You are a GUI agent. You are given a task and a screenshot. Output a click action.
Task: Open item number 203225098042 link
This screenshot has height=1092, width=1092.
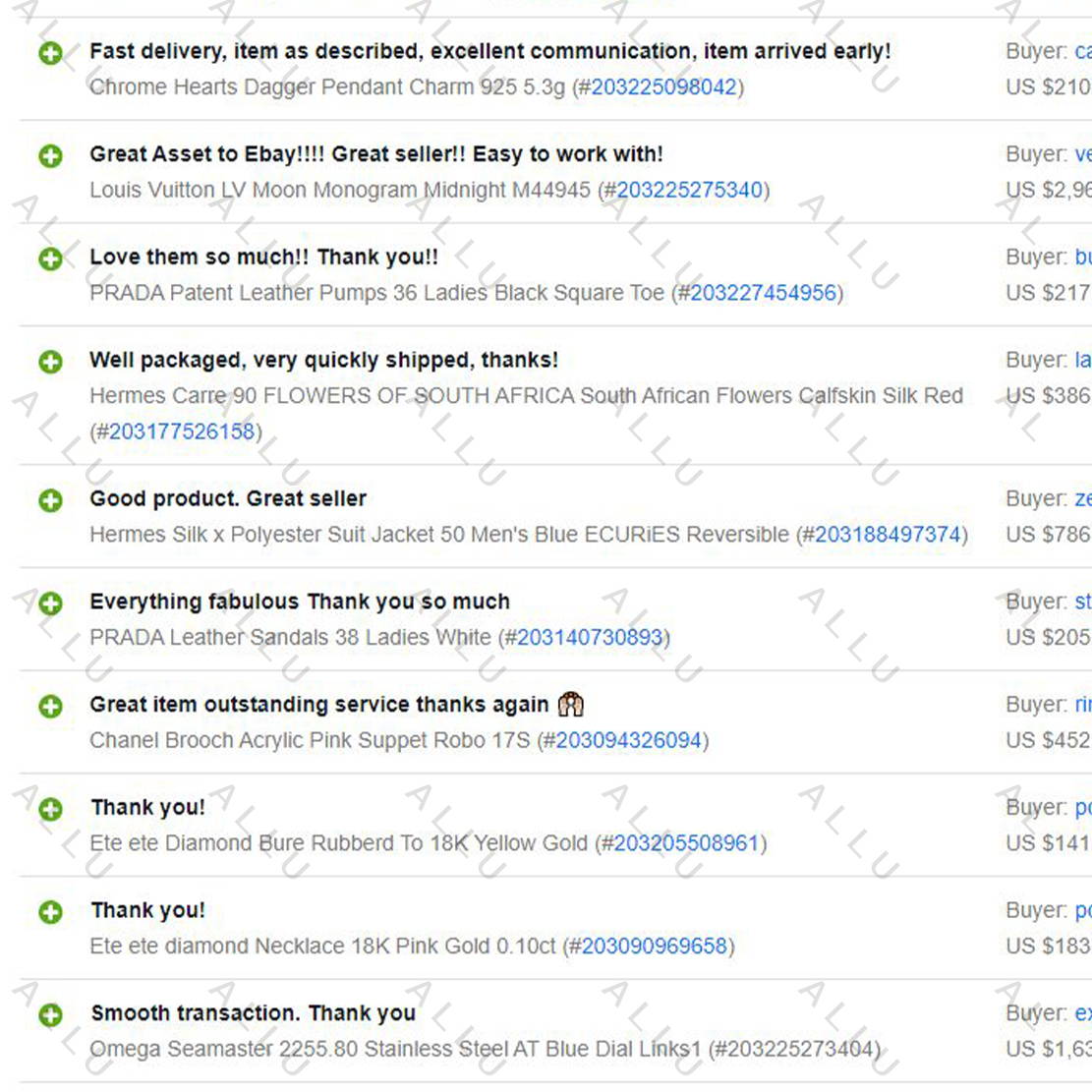(x=663, y=87)
